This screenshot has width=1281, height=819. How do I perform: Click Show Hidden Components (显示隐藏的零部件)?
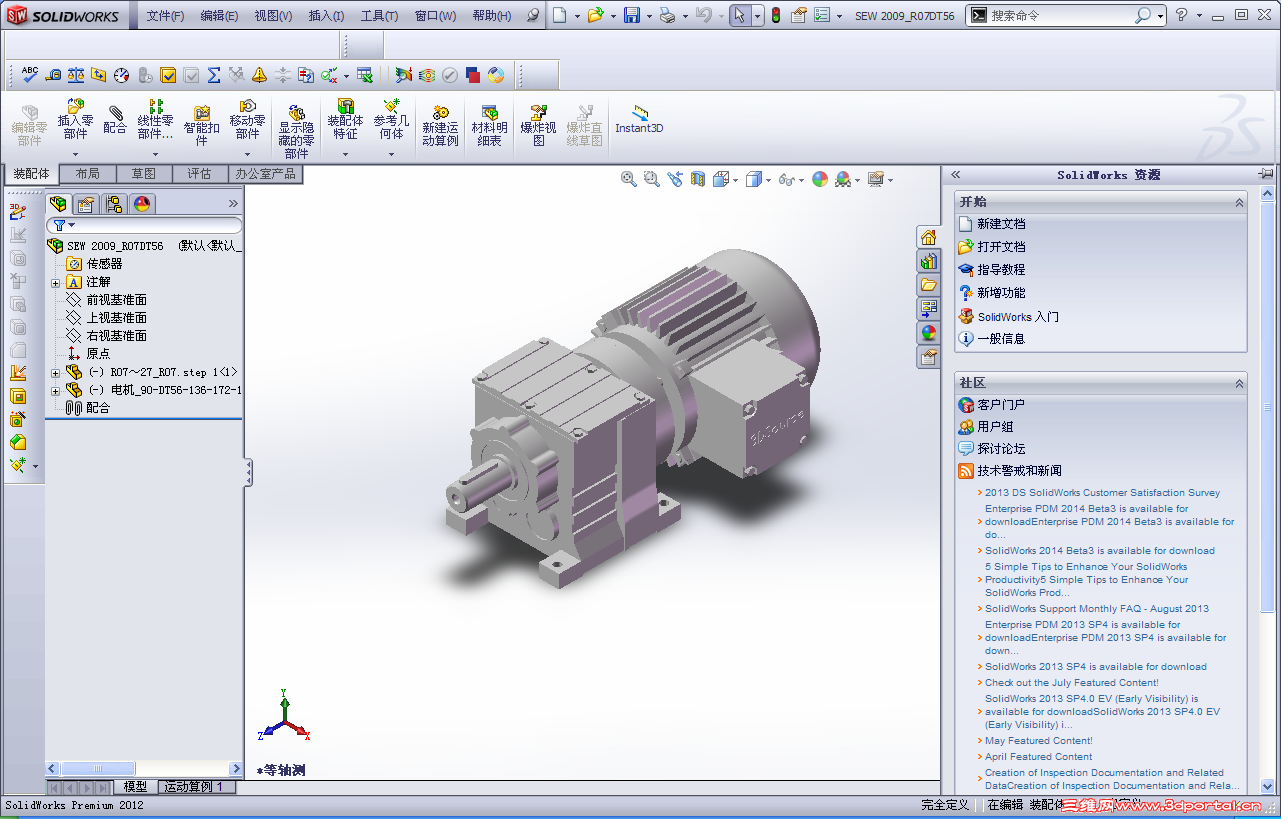[x=296, y=130]
